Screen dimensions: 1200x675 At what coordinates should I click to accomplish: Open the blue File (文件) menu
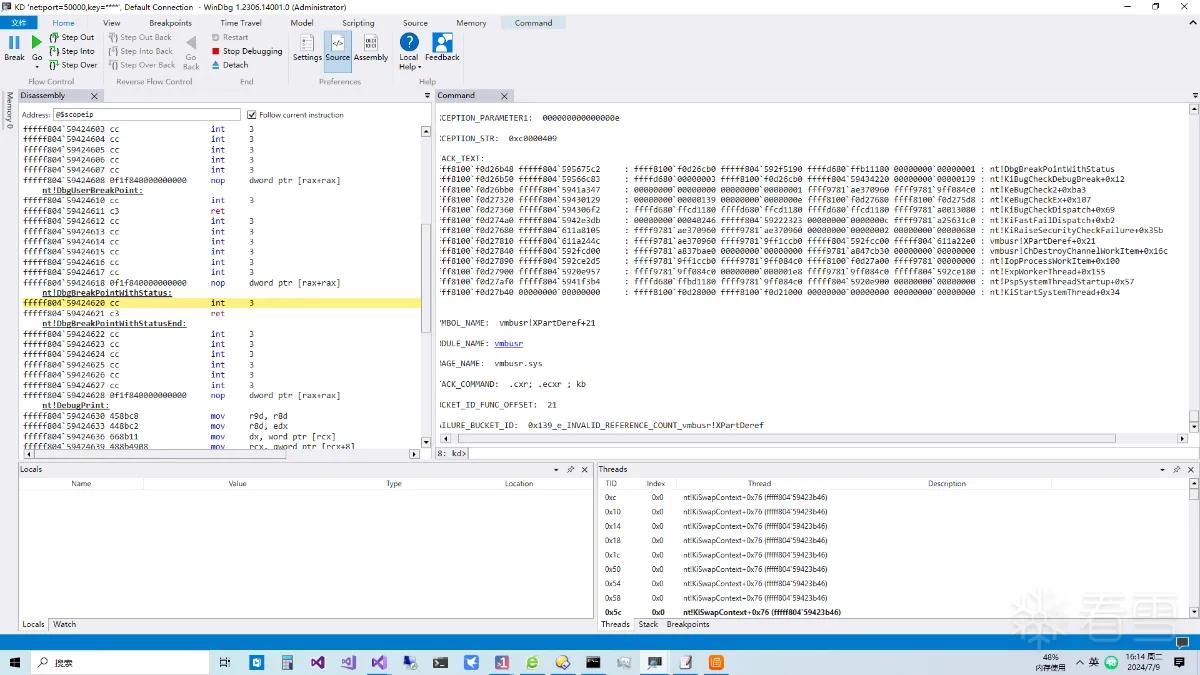[19, 22]
